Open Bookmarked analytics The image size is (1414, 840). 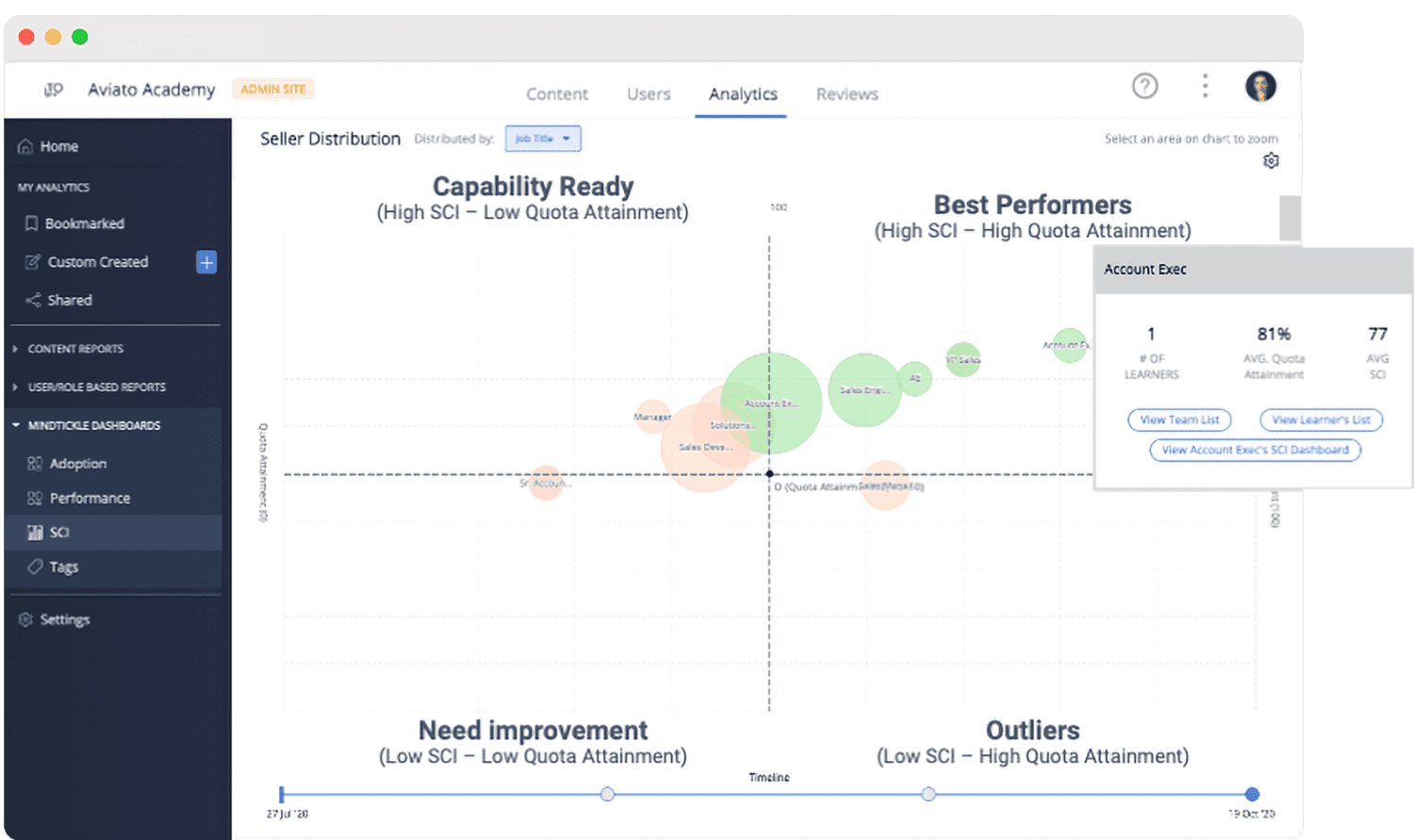(84, 223)
